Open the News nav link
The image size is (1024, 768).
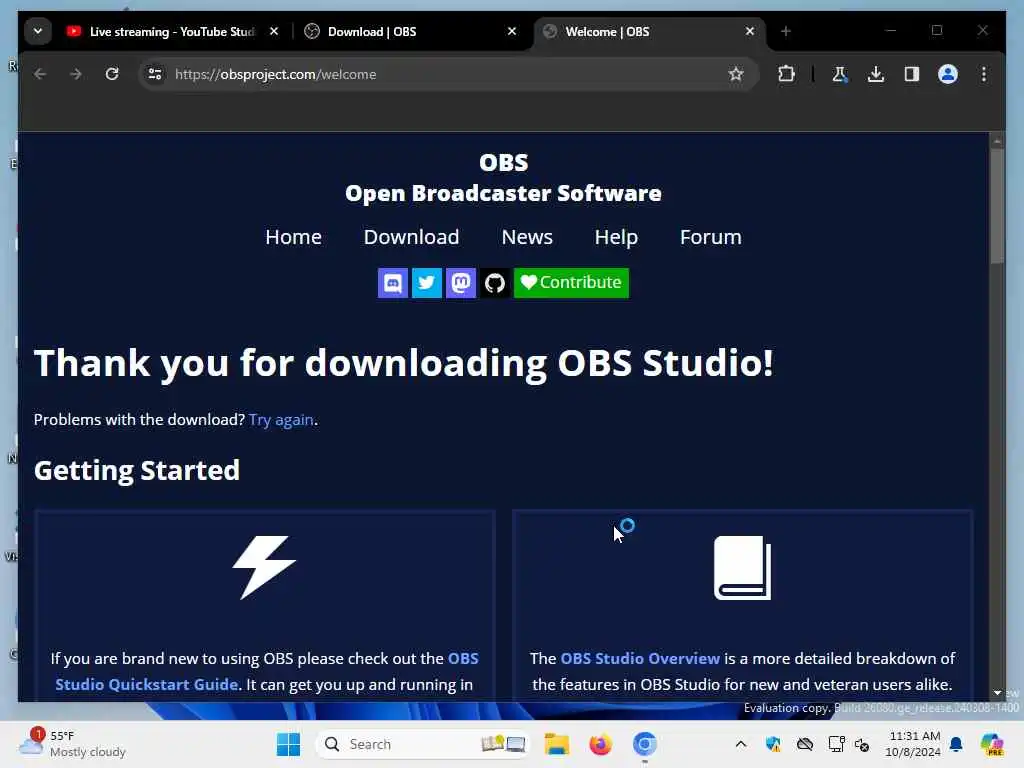tap(527, 237)
